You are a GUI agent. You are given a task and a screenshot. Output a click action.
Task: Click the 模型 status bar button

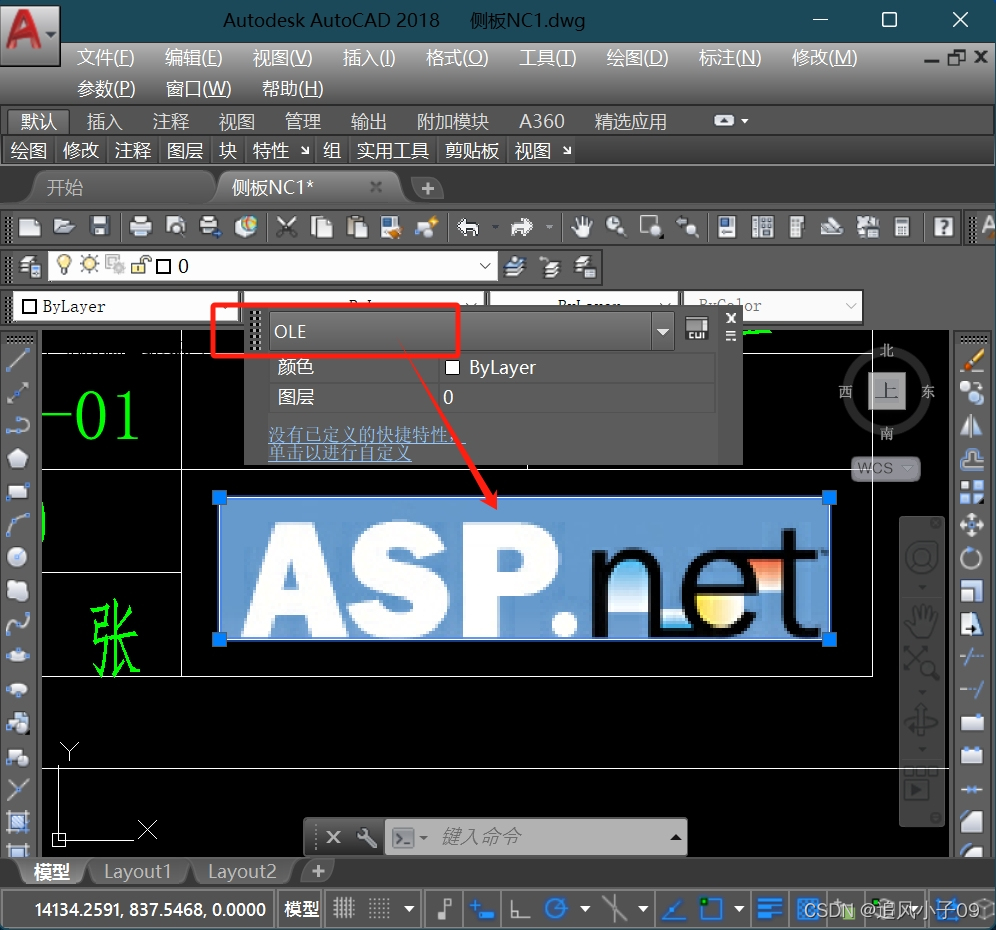301,909
